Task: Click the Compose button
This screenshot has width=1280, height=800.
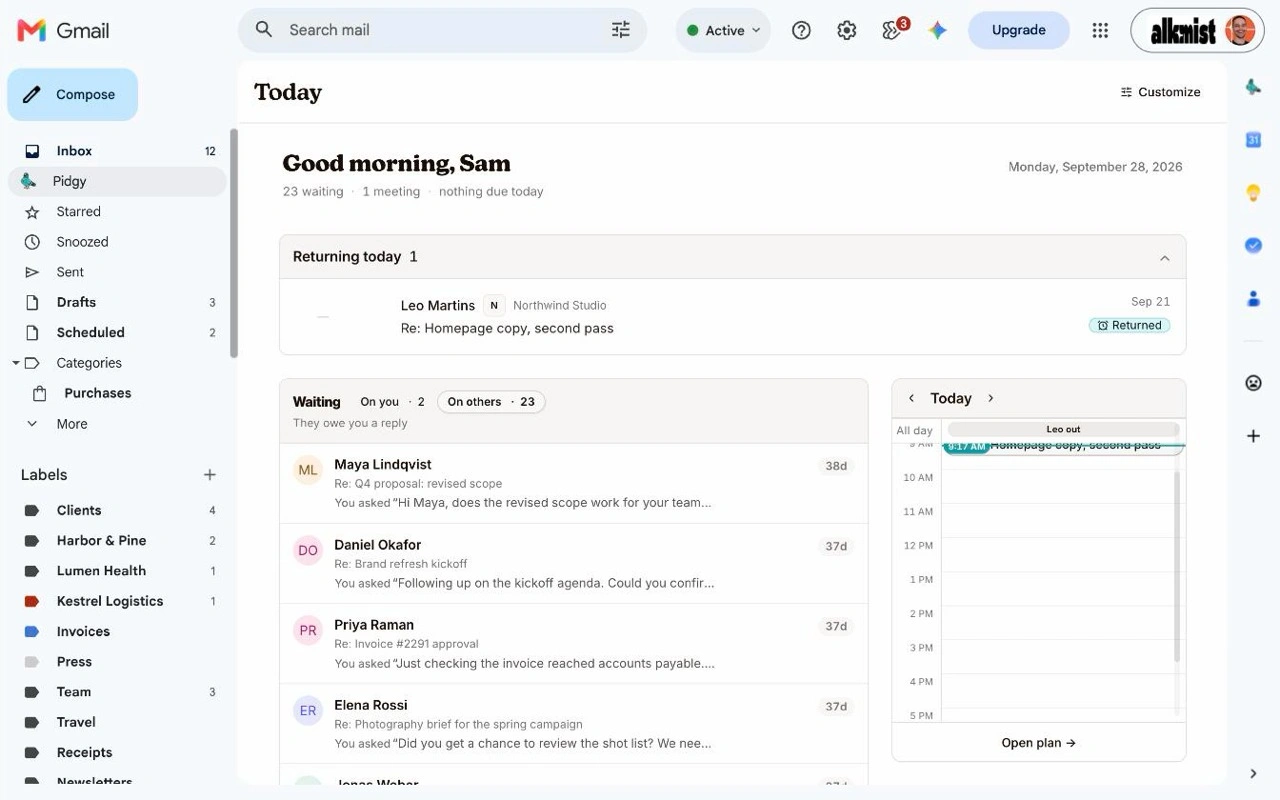Action: tap(72, 94)
